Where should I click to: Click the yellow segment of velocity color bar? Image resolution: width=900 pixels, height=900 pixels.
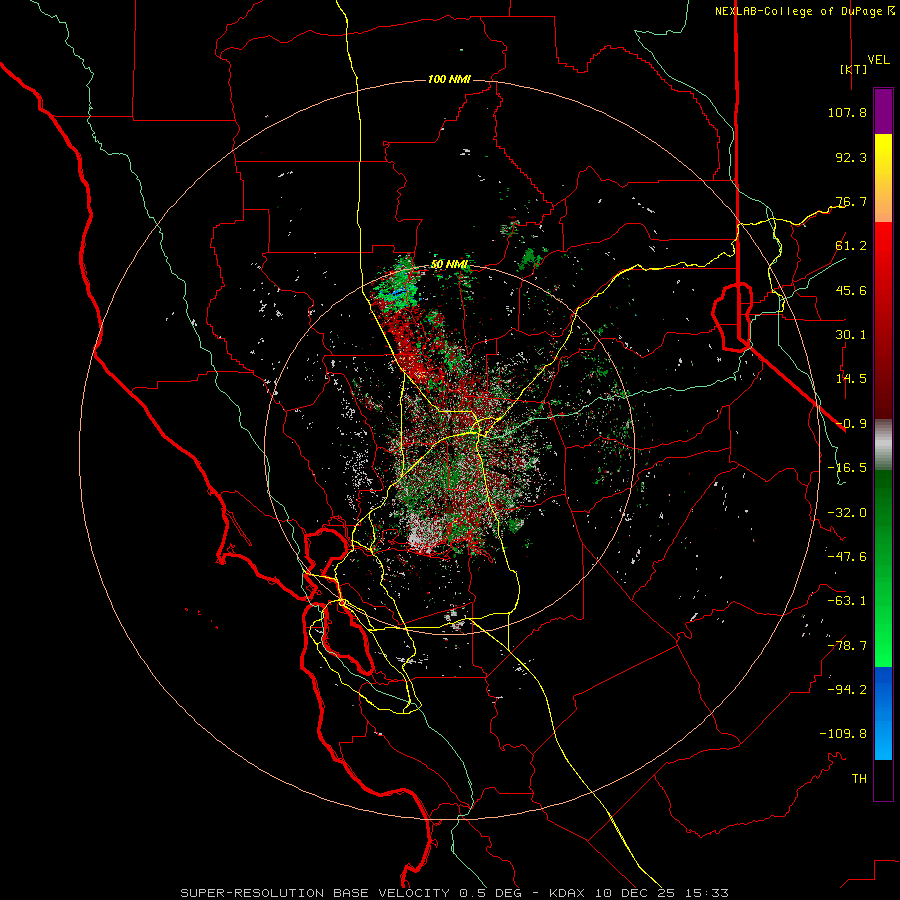click(x=883, y=178)
